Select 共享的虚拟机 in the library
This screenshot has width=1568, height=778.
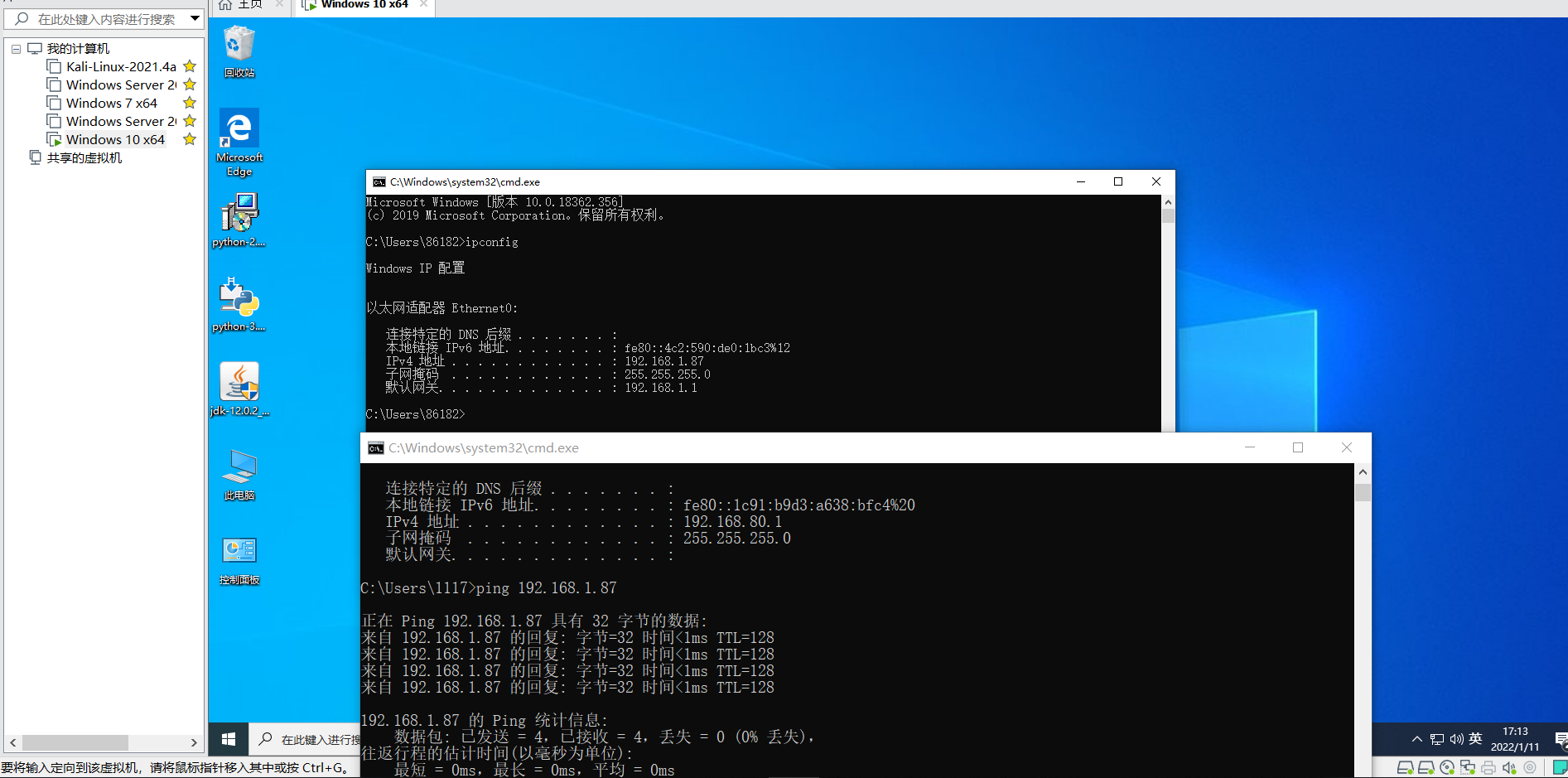click(x=84, y=157)
